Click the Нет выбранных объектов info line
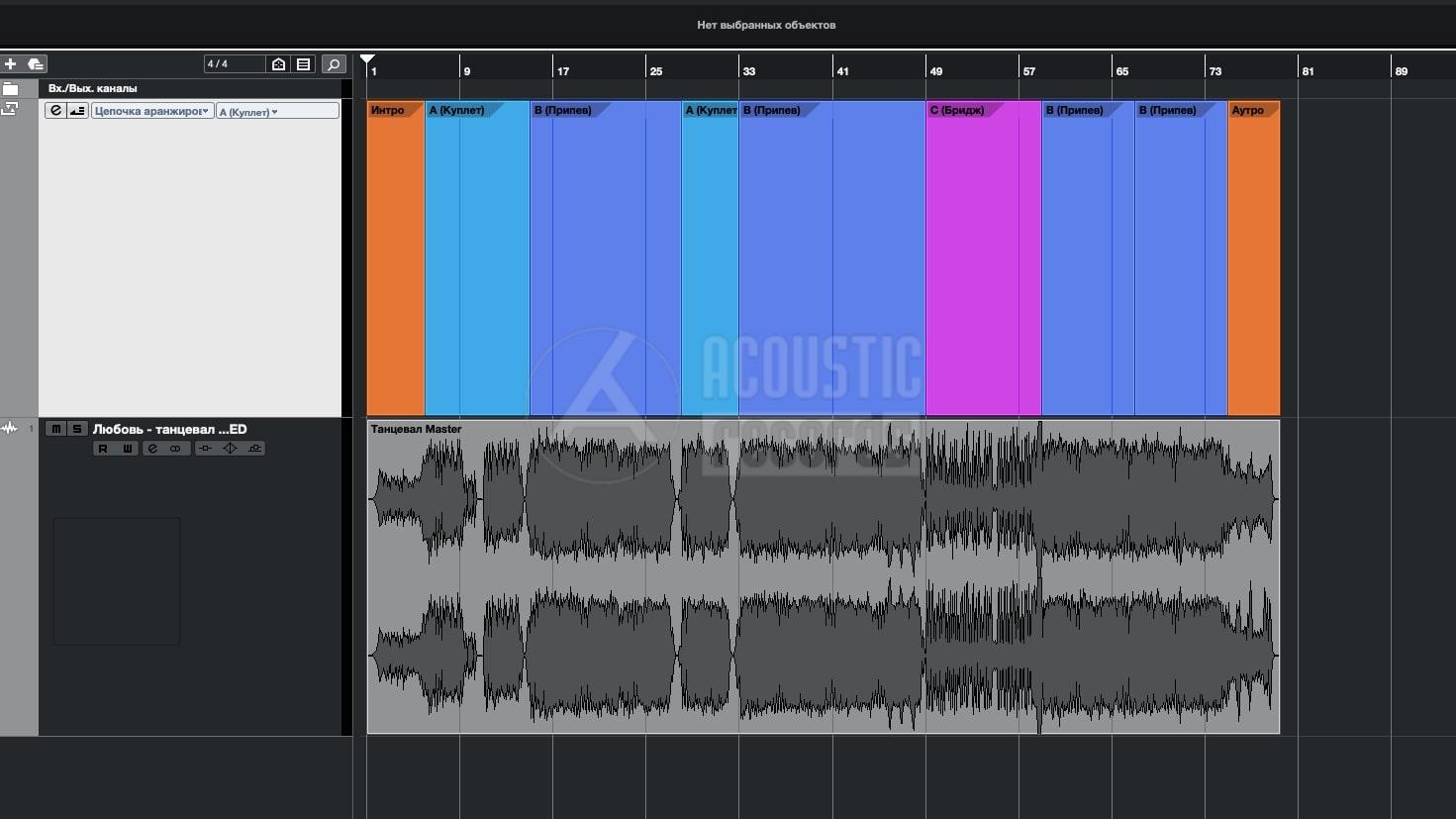Image resolution: width=1456 pixels, height=819 pixels. [766, 25]
